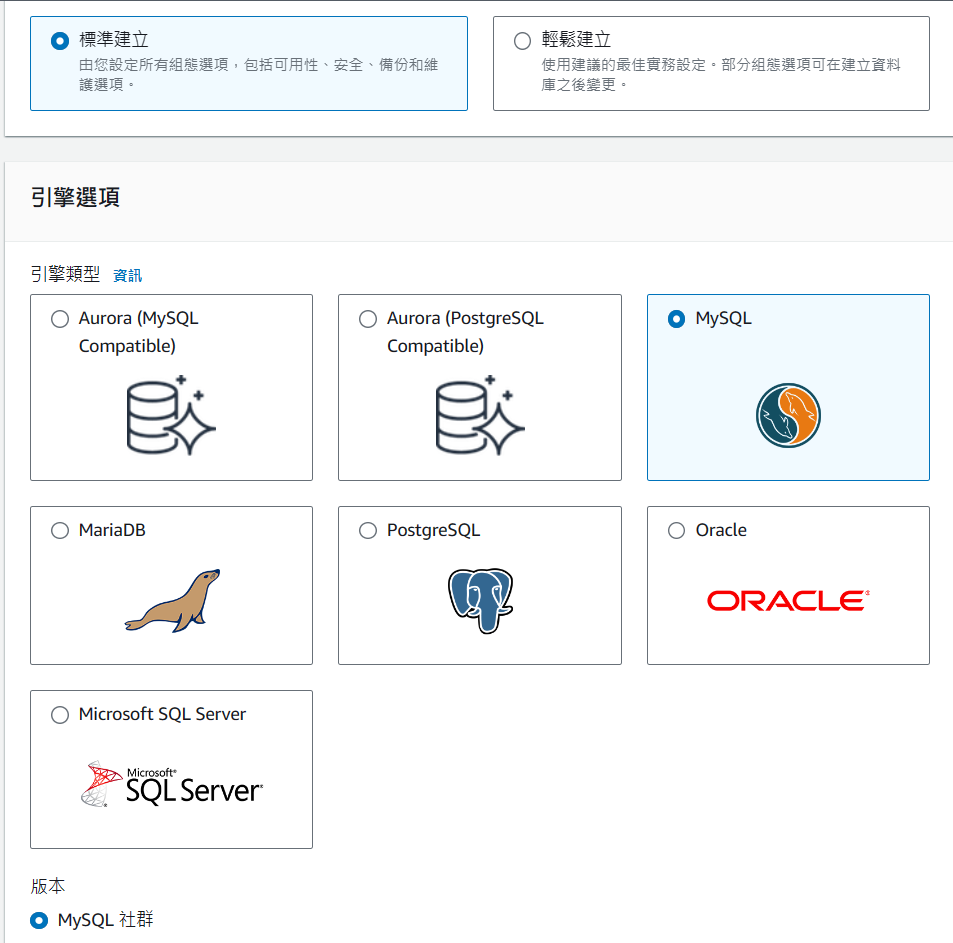Click the MariaDB label text
The width and height of the screenshot is (953, 943).
[112, 530]
